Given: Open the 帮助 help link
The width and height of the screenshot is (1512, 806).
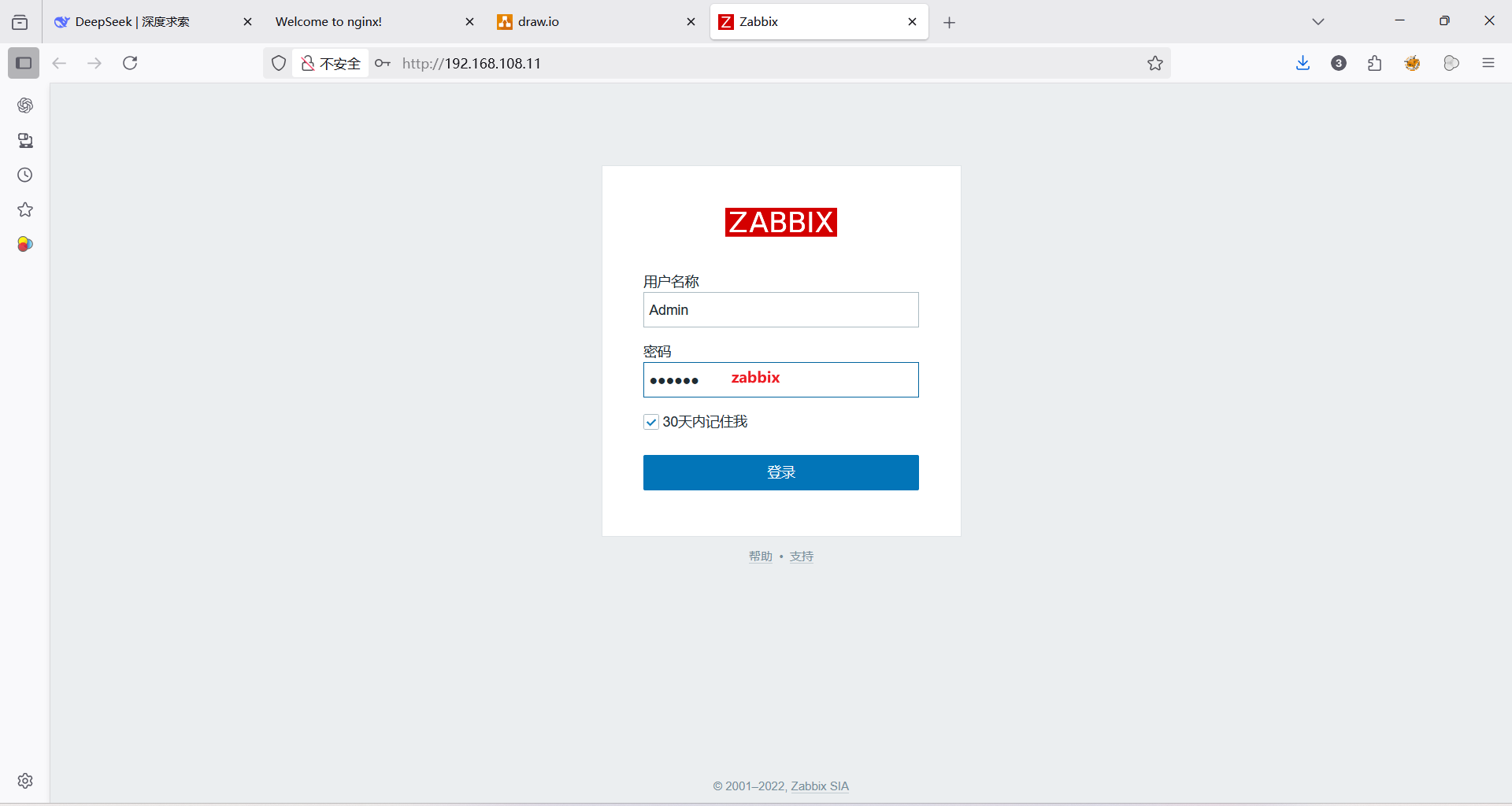Looking at the screenshot, I should tap(761, 556).
